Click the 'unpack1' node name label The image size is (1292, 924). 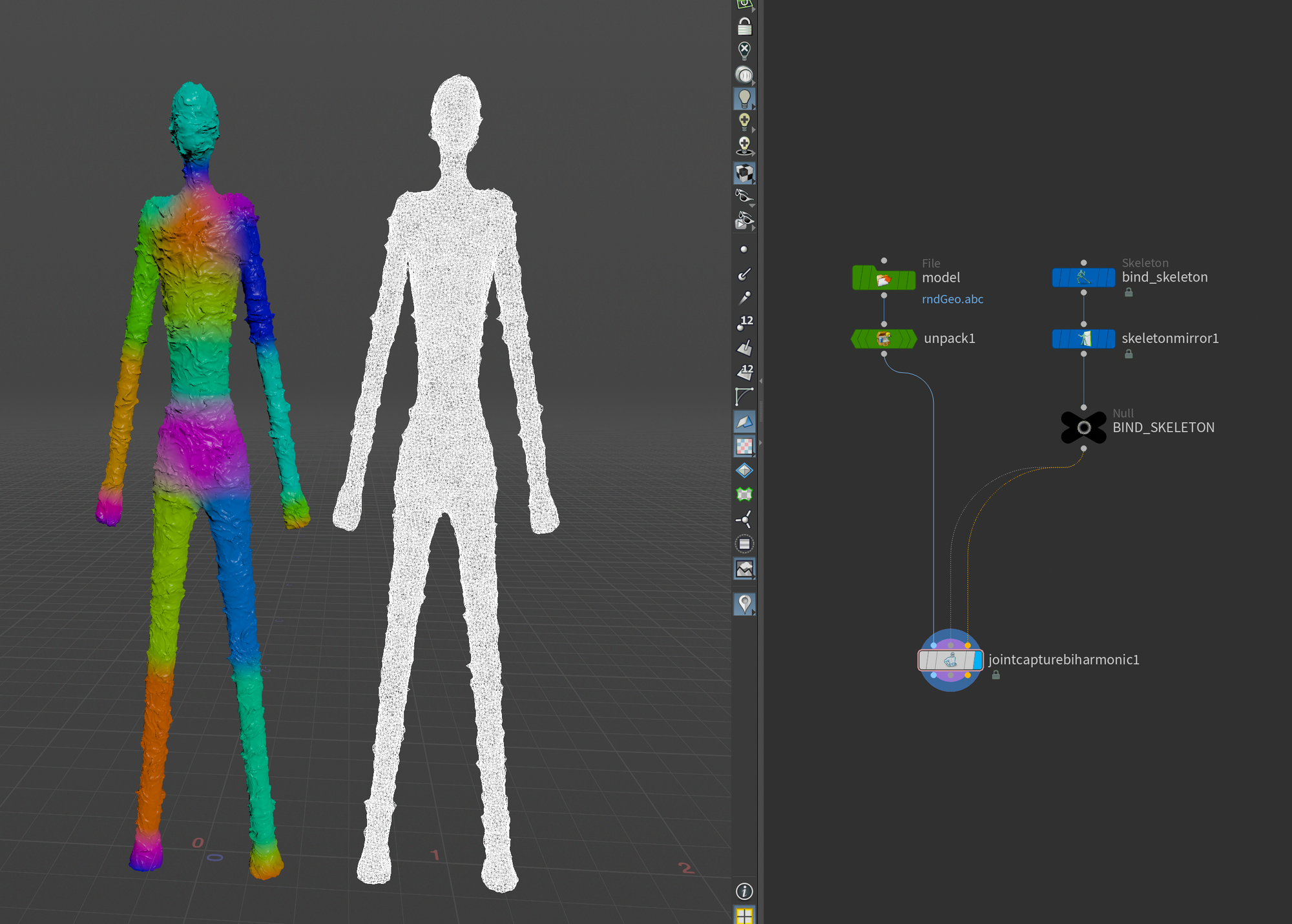pyautogui.click(x=950, y=338)
